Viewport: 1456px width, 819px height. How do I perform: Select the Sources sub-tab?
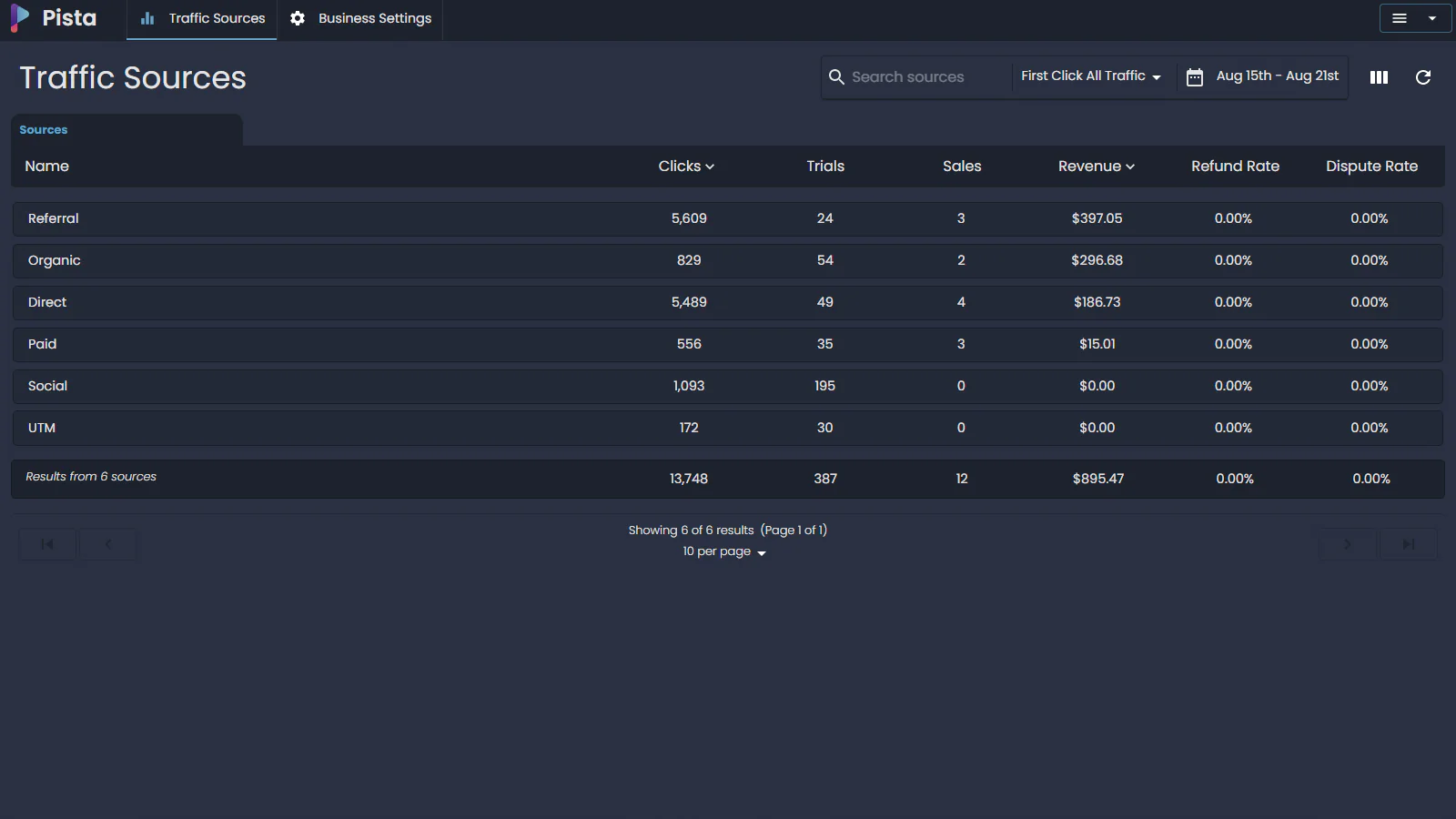click(x=44, y=130)
